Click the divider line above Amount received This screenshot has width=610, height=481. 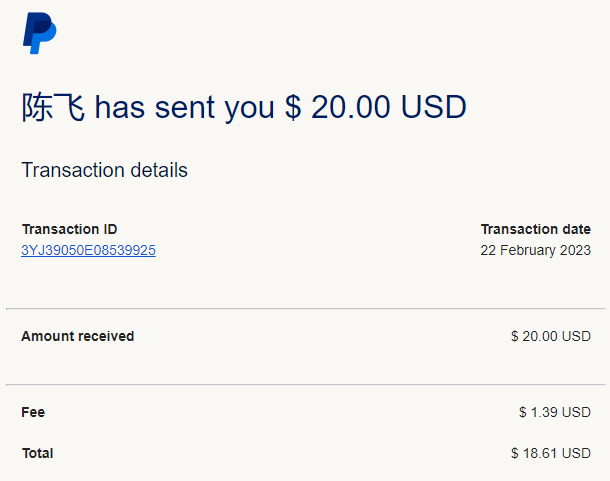[x=306, y=309]
